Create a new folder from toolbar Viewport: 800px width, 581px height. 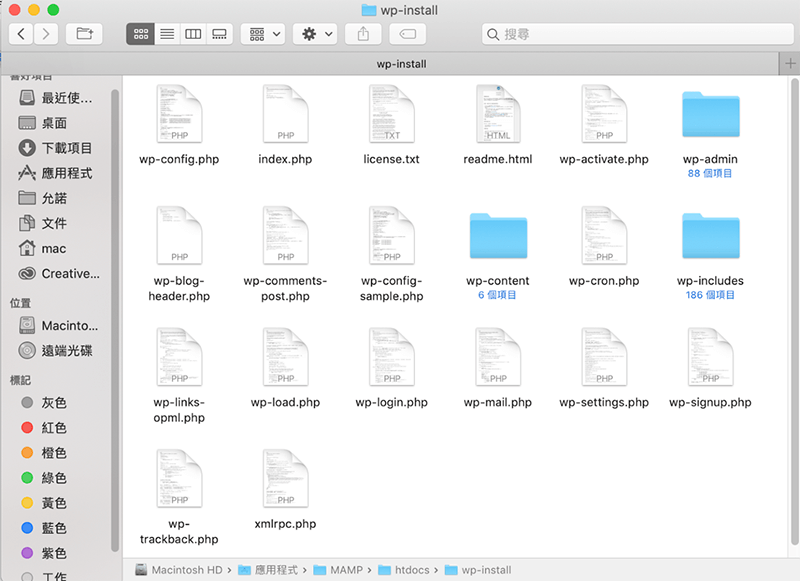click(x=84, y=34)
